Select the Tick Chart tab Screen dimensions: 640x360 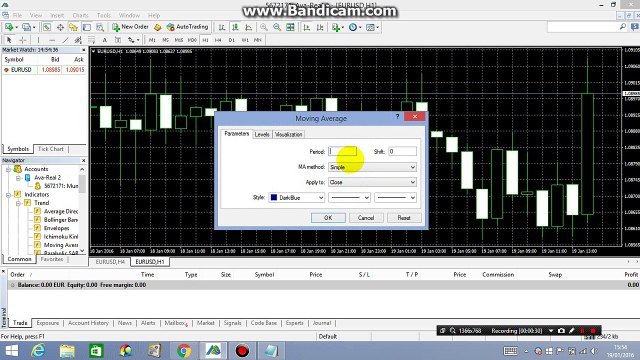pos(51,149)
